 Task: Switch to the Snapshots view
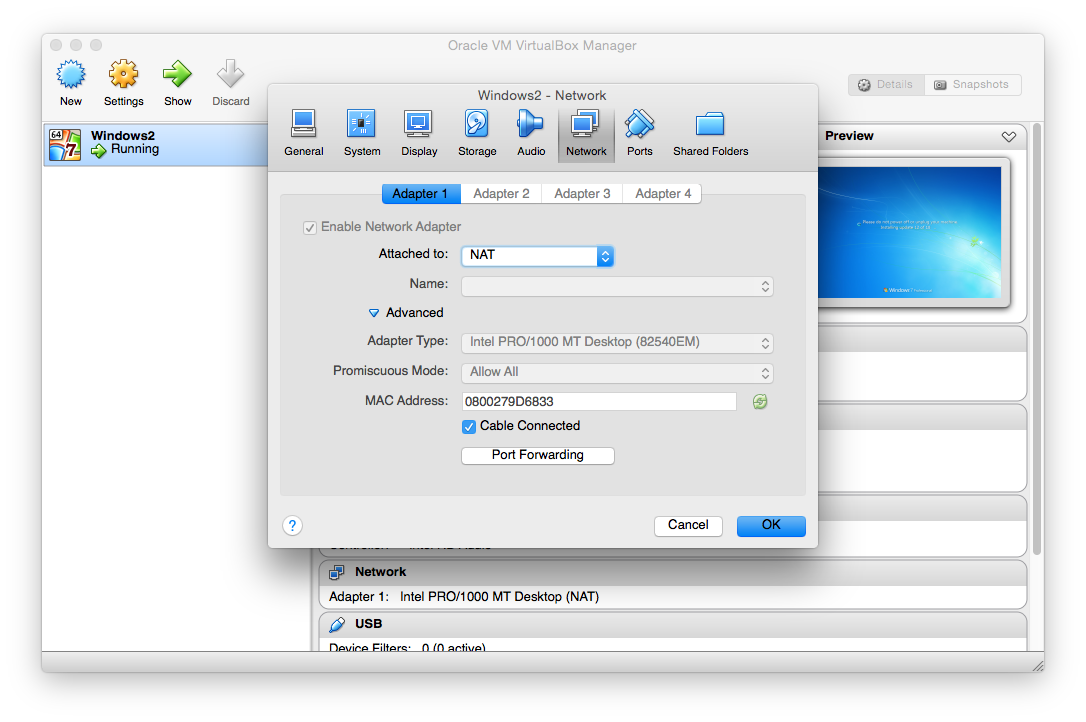(x=972, y=85)
